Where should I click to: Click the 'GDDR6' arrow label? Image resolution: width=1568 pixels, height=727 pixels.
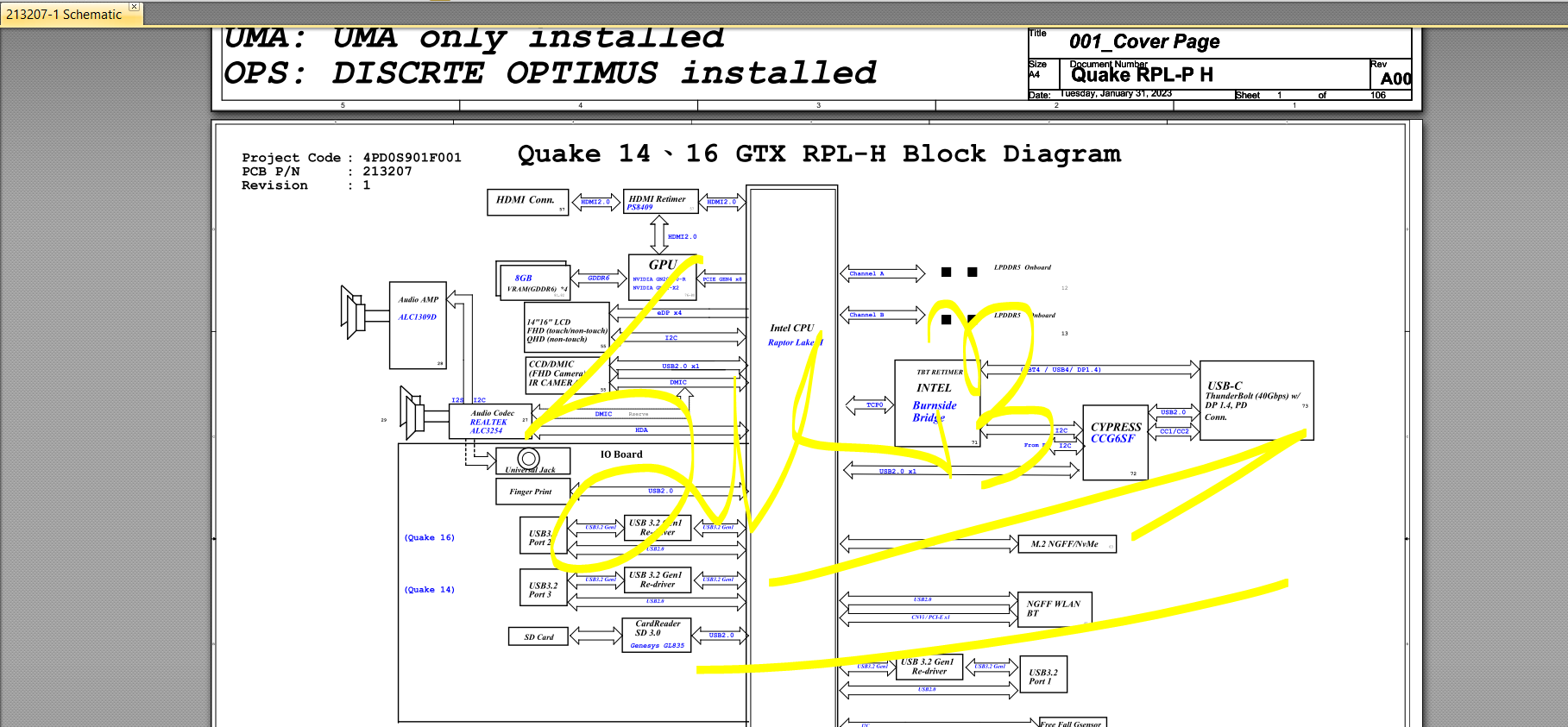(598, 278)
